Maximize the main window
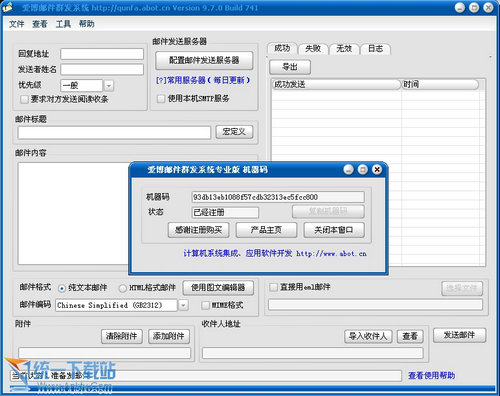500x396 pixels. coord(474,7)
